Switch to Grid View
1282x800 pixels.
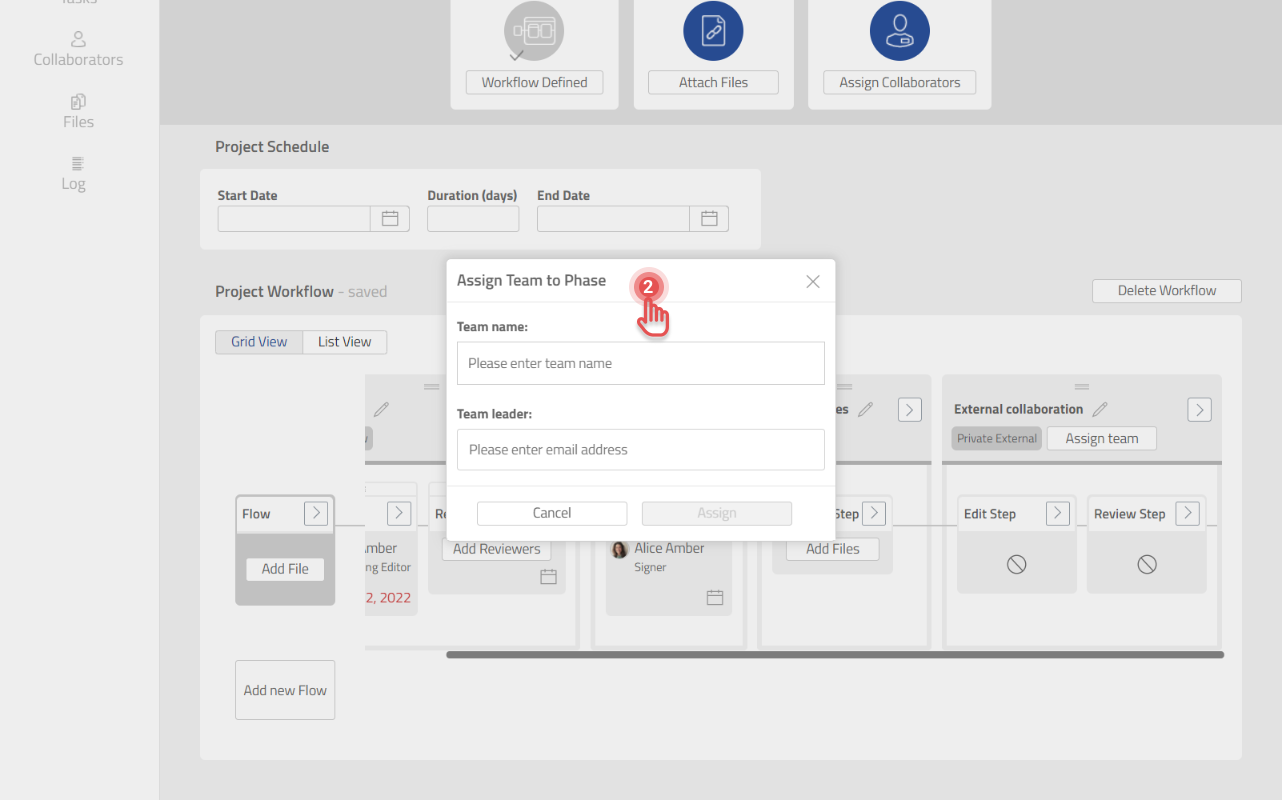[259, 342]
